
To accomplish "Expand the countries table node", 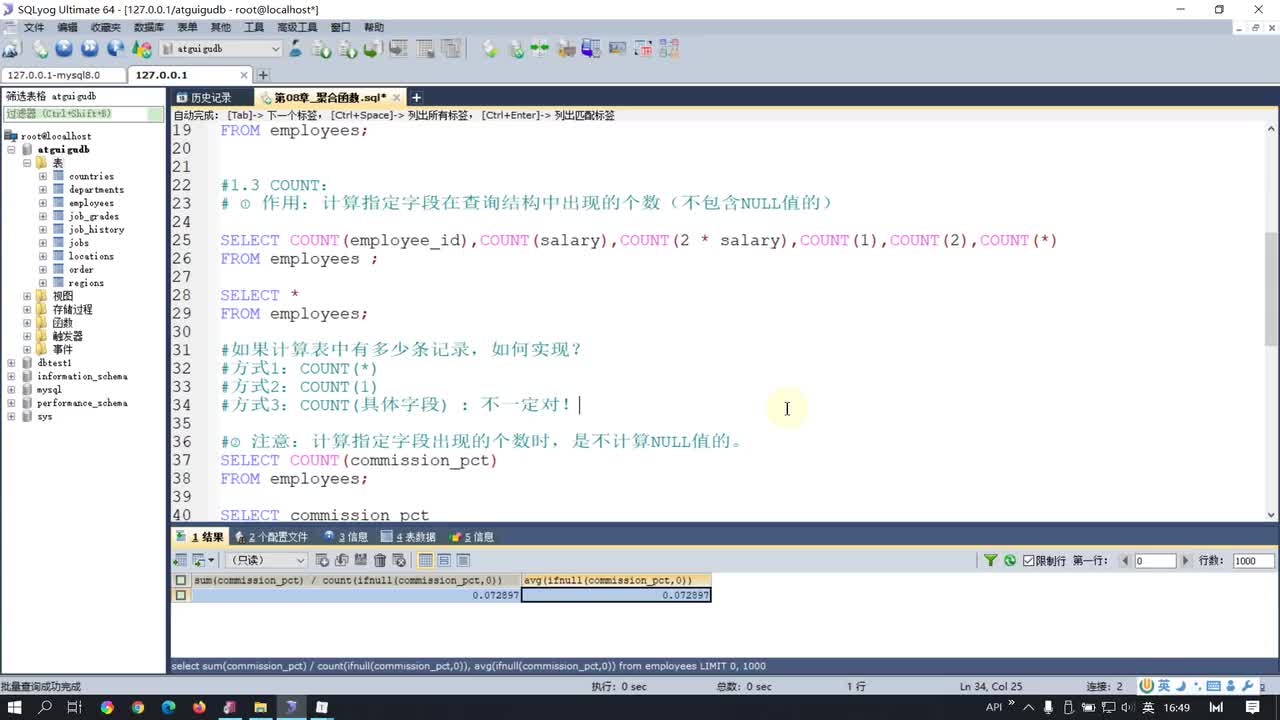I will [x=43, y=176].
